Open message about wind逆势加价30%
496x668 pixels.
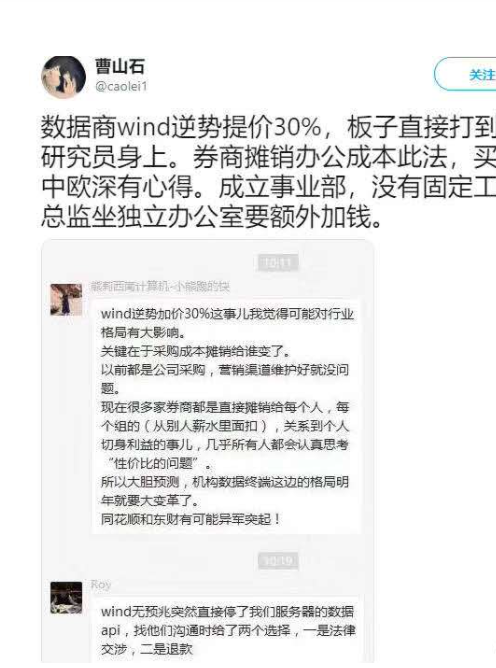point(226,416)
